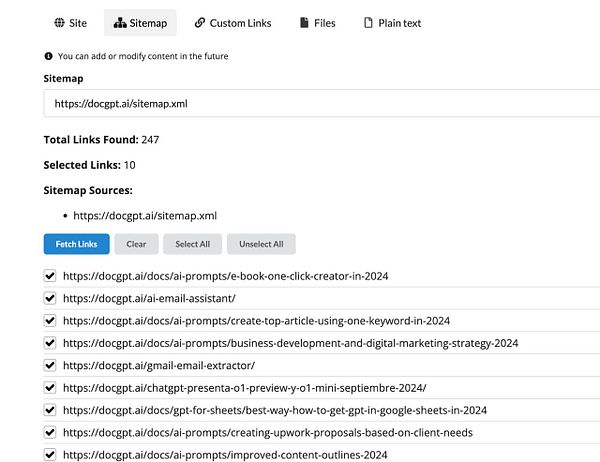Uncheck the e-book-one-click-creator link checkbox

50,276
